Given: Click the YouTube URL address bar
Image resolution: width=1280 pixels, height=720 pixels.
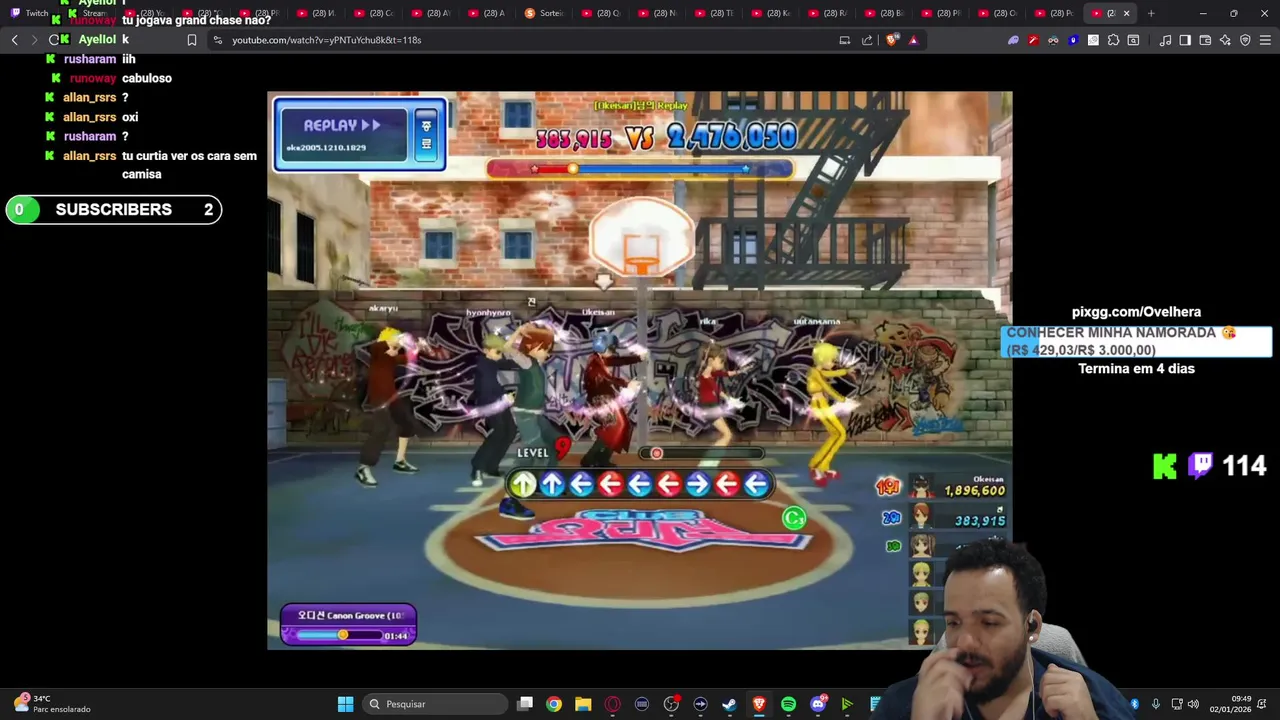Looking at the screenshot, I should pyautogui.click(x=520, y=40).
